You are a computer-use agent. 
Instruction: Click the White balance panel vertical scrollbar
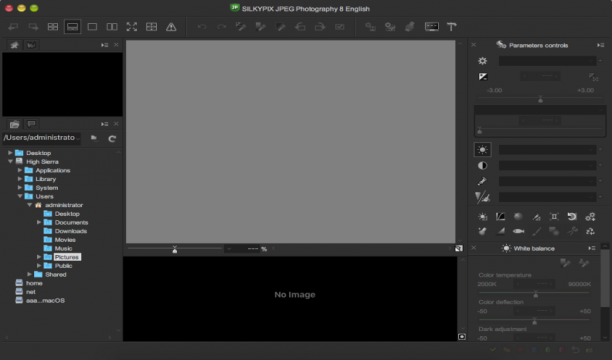605,278
